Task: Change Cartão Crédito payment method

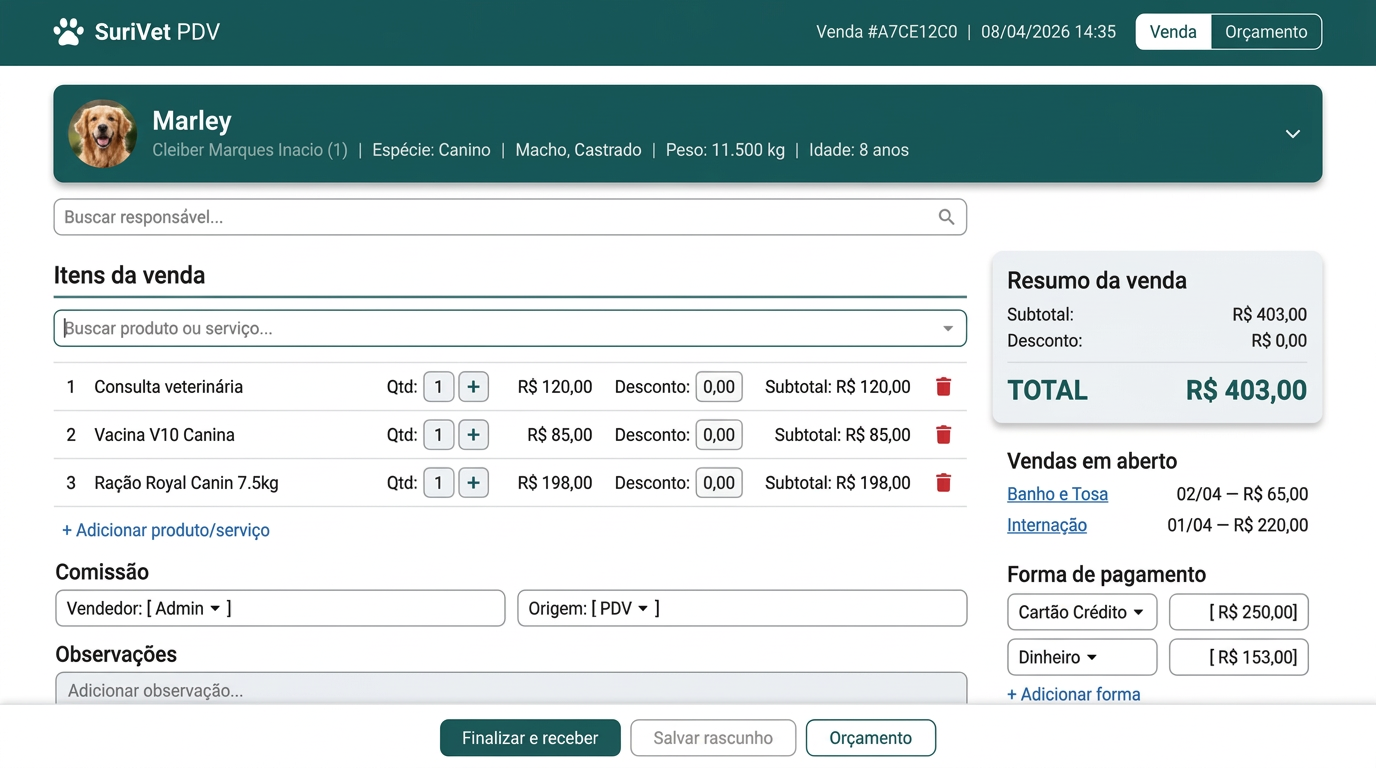Action: [x=1081, y=612]
